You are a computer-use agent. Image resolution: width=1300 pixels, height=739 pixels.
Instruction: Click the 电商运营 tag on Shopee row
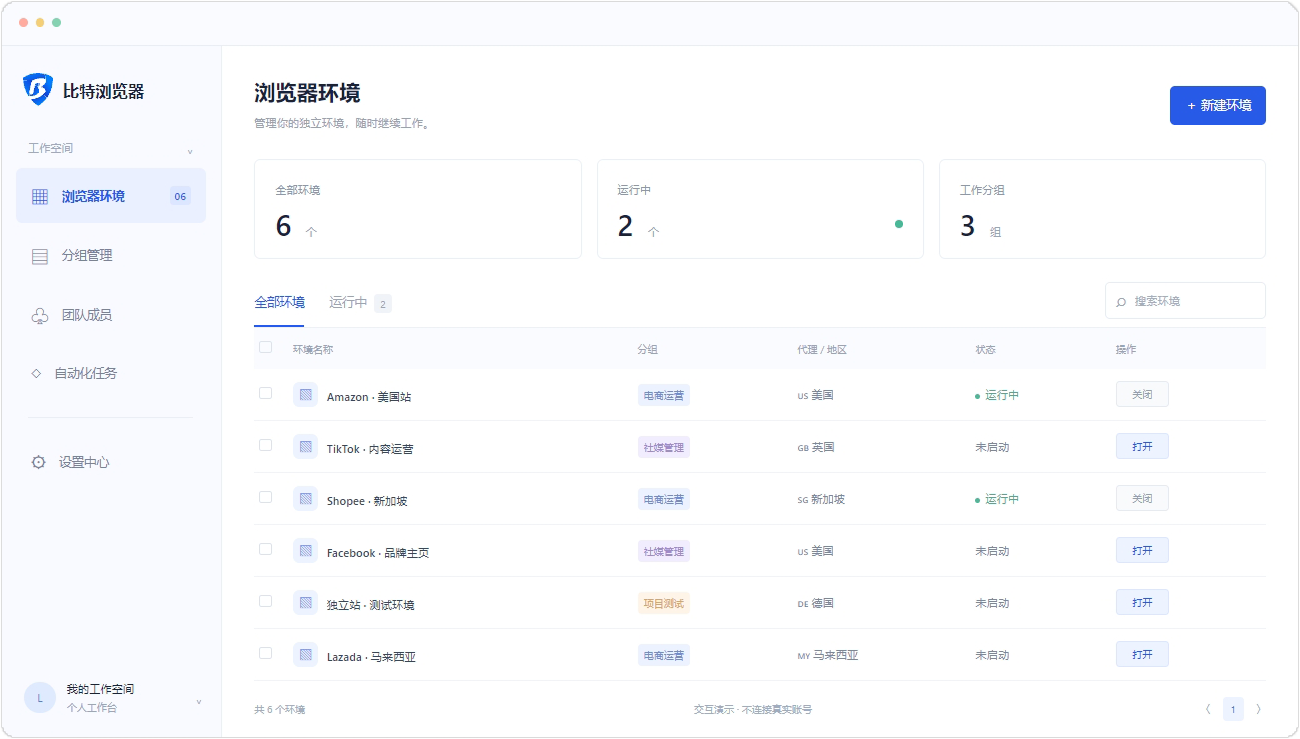coord(664,499)
